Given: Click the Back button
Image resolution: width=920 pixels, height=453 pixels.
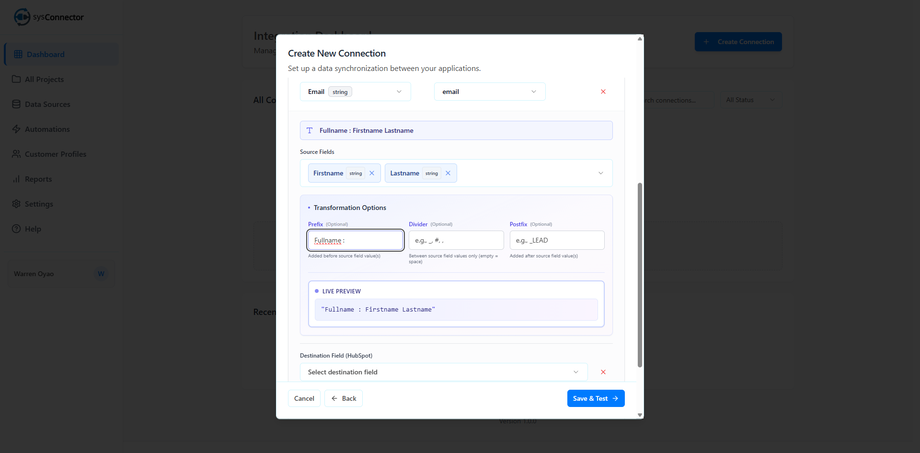Looking at the screenshot, I should (343, 398).
